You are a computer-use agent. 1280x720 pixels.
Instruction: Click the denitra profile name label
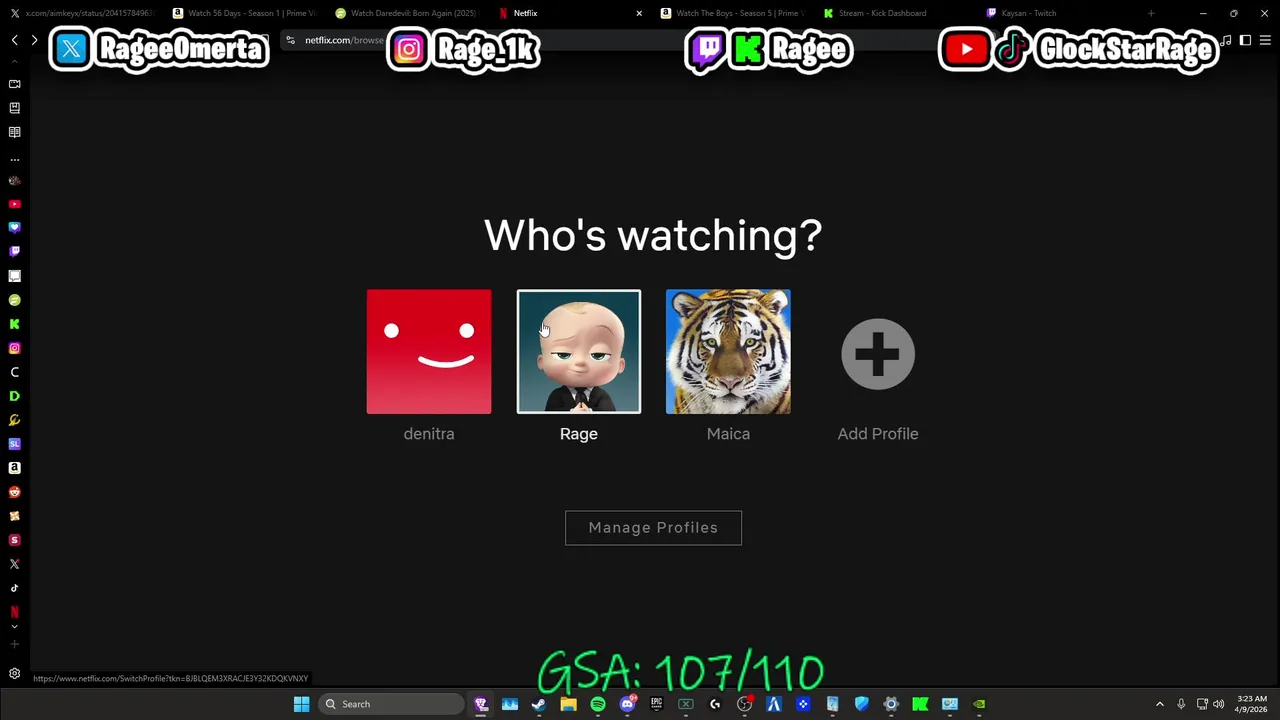[x=429, y=434]
